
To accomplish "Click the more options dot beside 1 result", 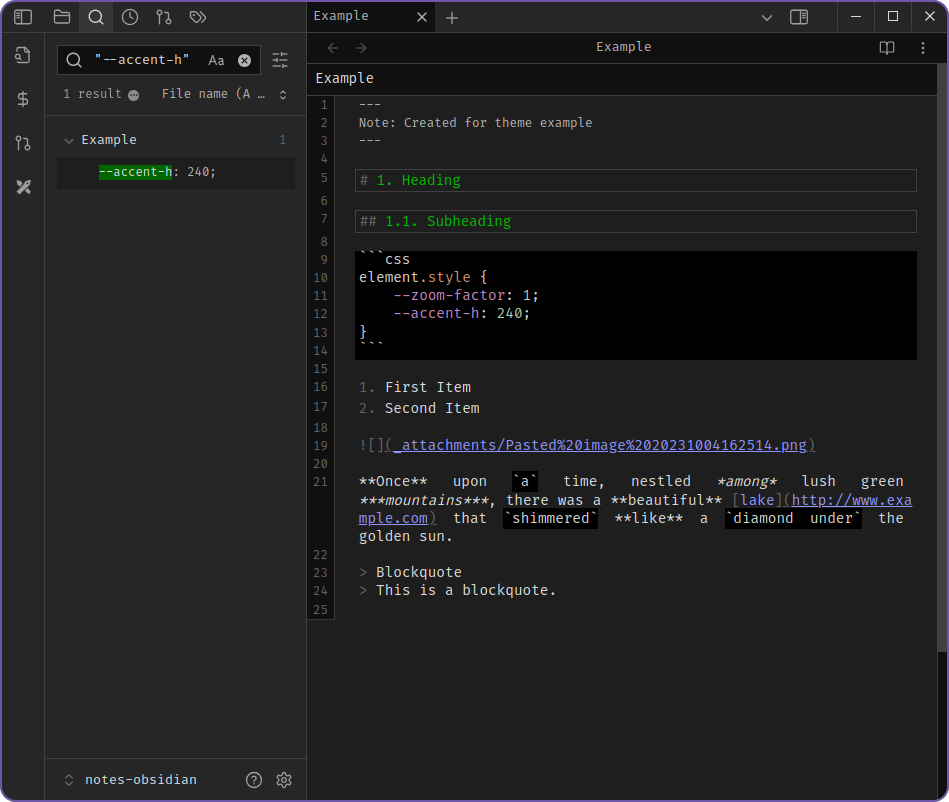I will point(134,95).
